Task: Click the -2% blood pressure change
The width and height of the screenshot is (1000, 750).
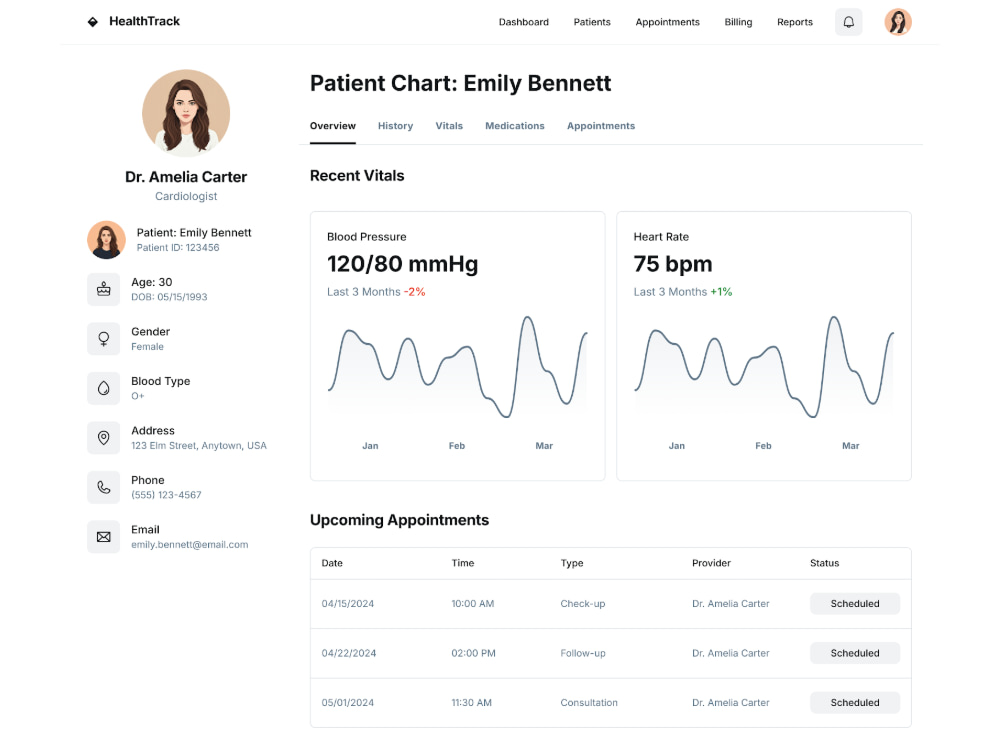Action: click(x=415, y=291)
